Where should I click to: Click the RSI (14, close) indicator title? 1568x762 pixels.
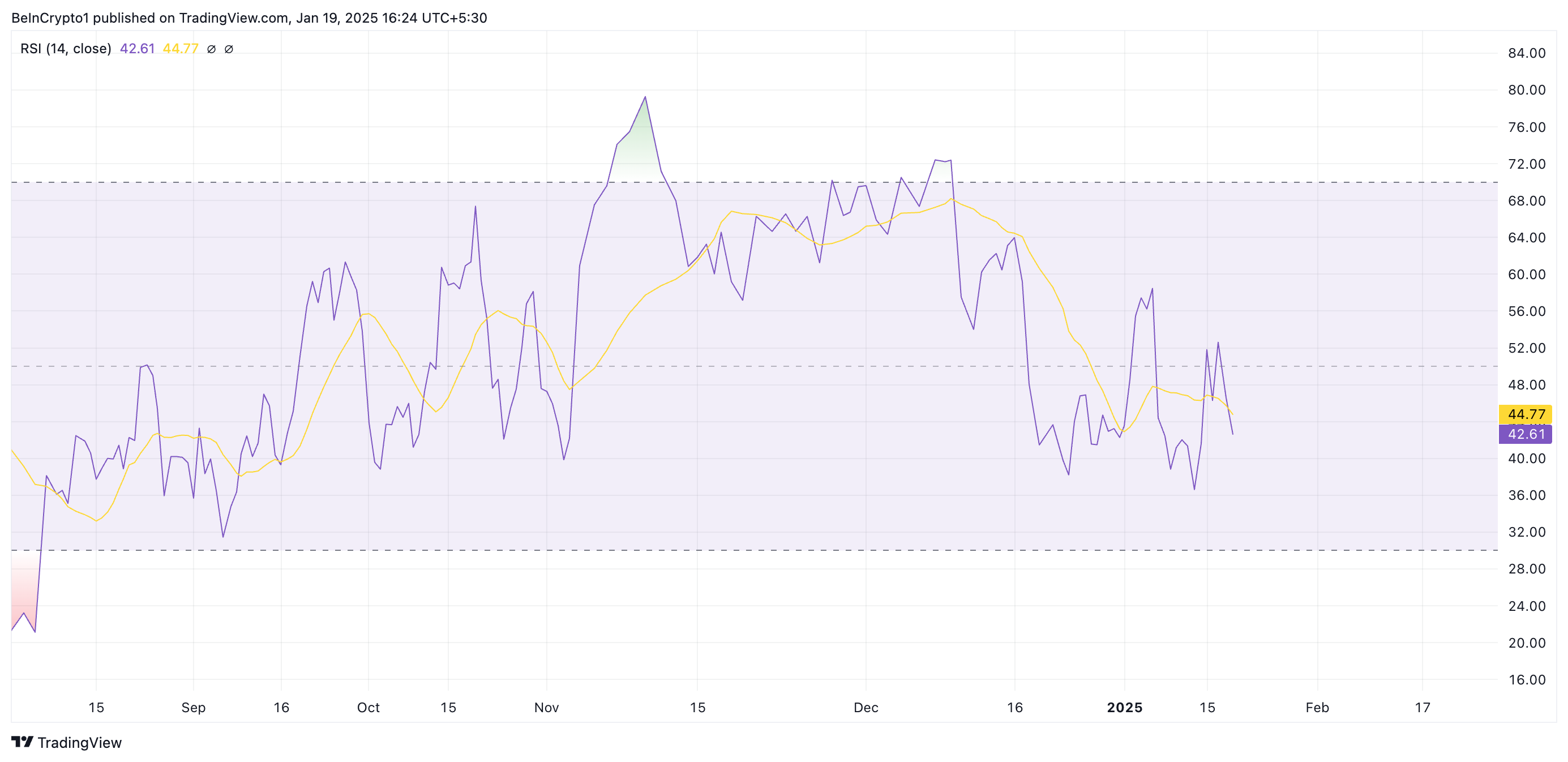point(66,49)
